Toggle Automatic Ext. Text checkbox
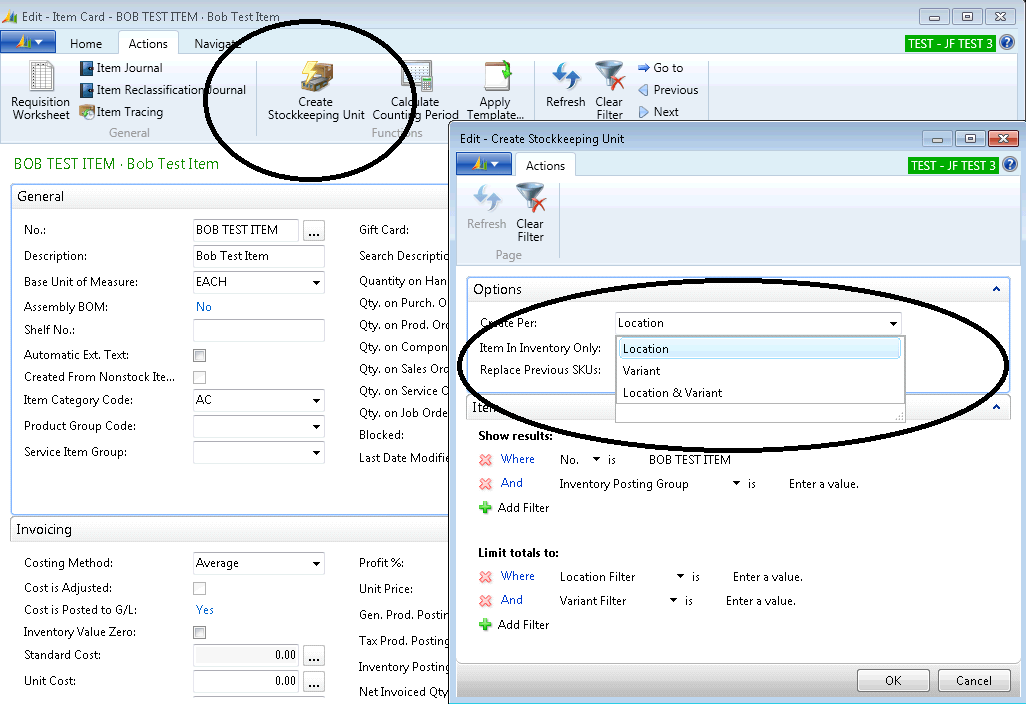This screenshot has height=704, width=1026. [x=200, y=355]
